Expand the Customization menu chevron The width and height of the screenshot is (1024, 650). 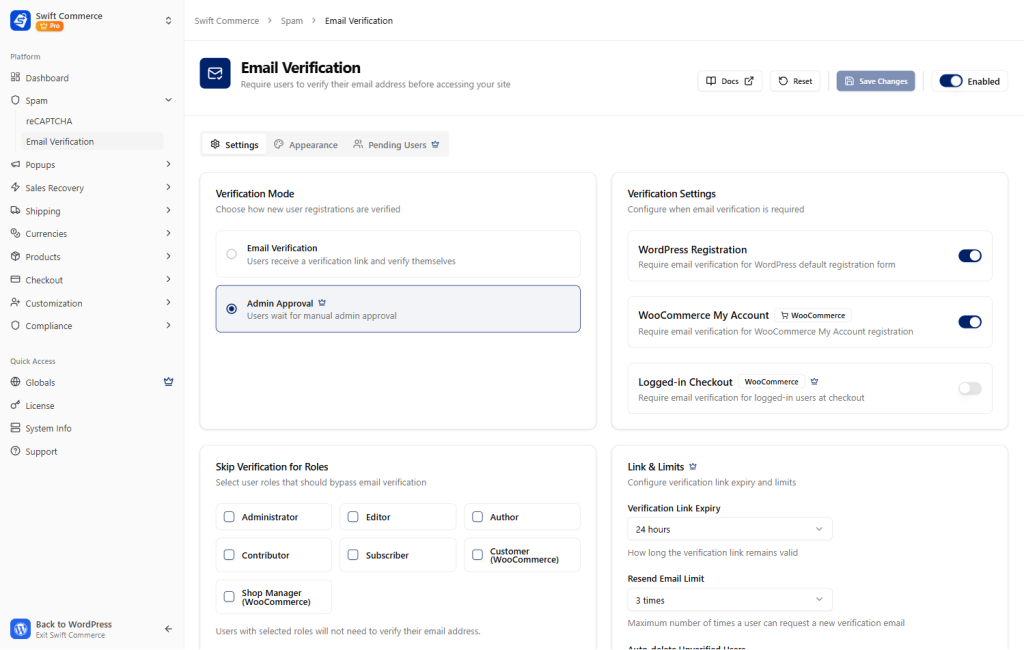(x=168, y=302)
